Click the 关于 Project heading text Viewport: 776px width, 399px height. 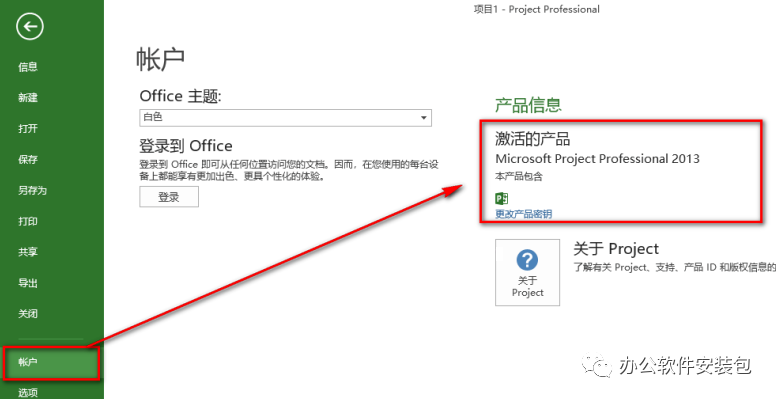[x=616, y=249]
